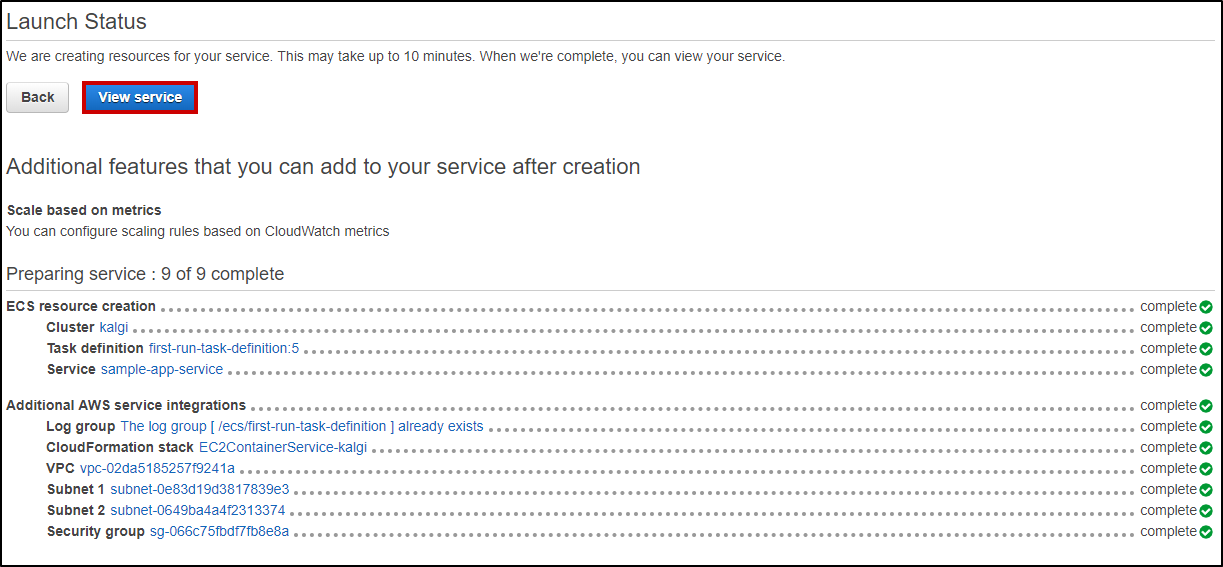Click green check icon on Log group row
Image resolution: width=1223 pixels, height=567 pixels.
1206,427
